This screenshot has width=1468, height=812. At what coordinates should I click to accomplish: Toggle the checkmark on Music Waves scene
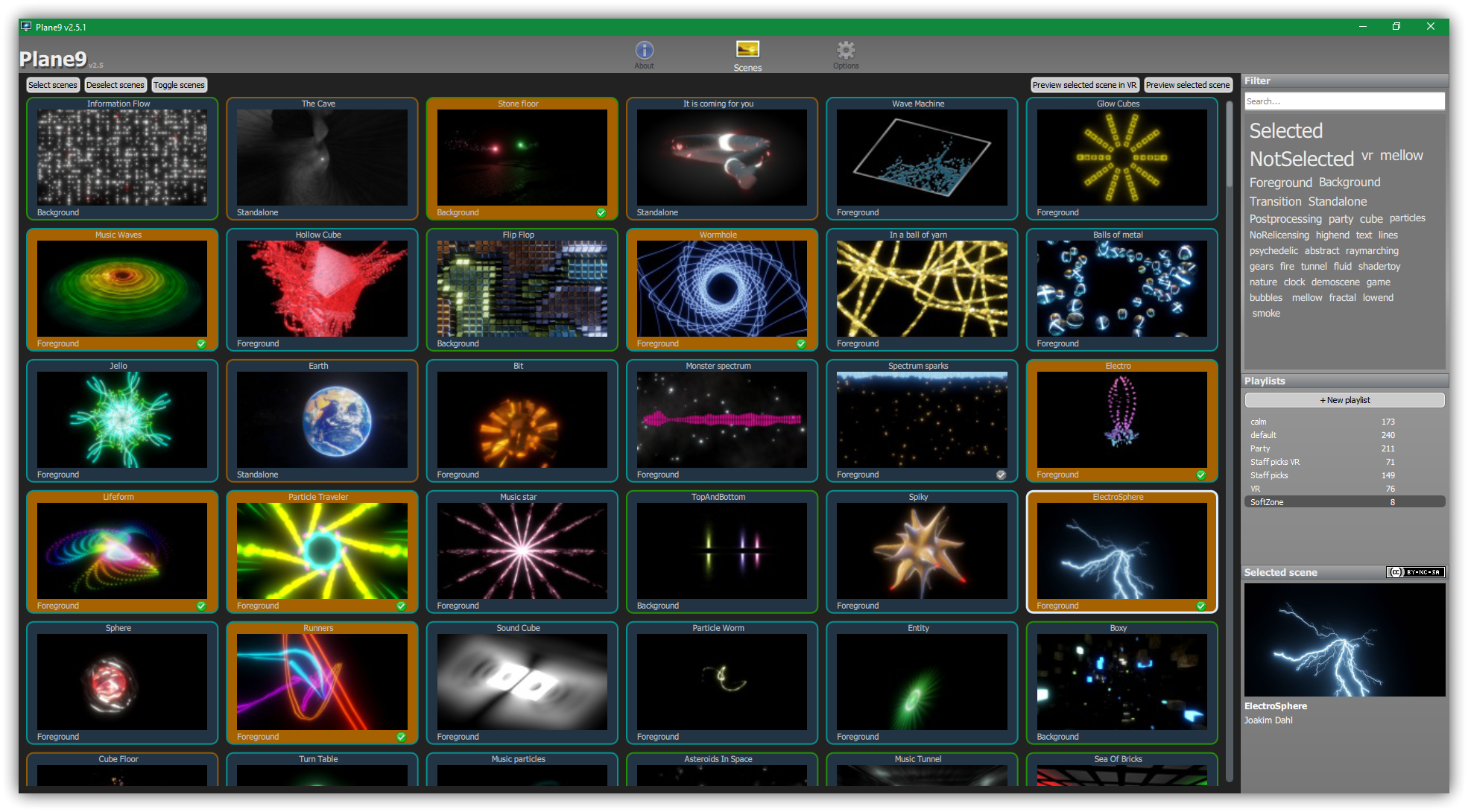coord(201,344)
